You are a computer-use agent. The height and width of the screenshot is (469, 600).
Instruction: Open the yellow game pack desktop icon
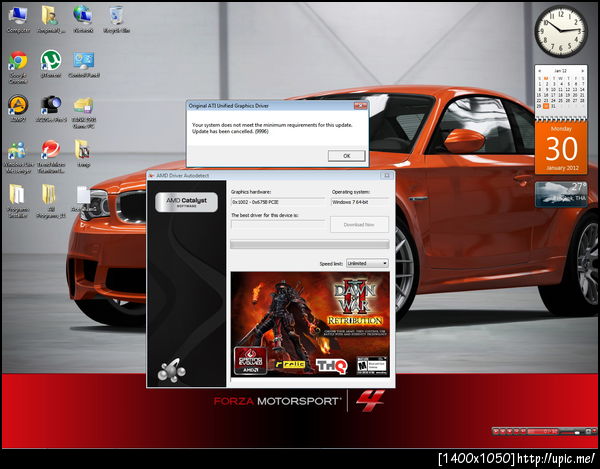point(83,112)
